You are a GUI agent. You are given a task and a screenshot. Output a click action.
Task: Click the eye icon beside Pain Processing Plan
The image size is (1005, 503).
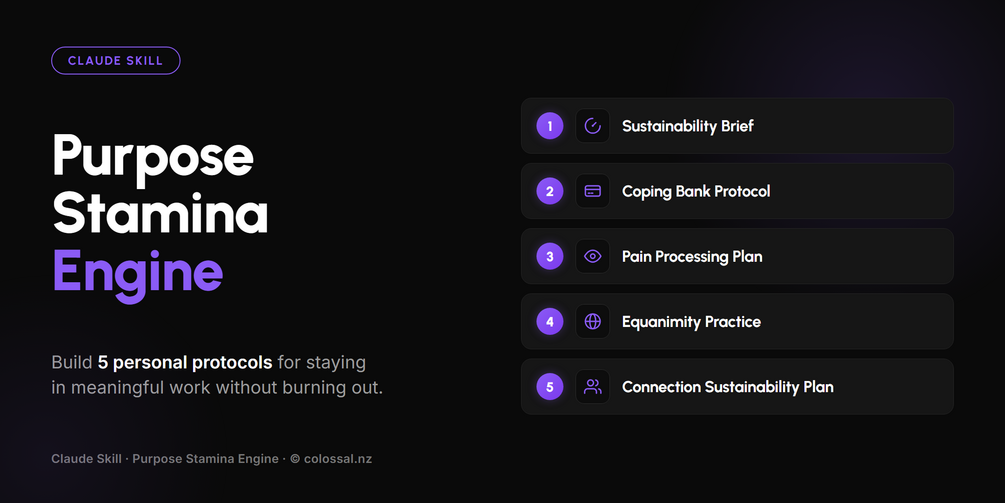point(592,256)
